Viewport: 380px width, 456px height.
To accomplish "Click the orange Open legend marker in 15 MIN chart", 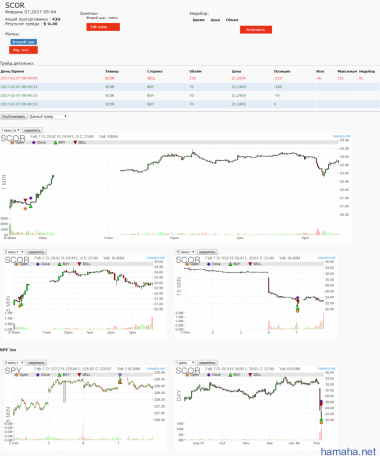I will click(187, 264).
